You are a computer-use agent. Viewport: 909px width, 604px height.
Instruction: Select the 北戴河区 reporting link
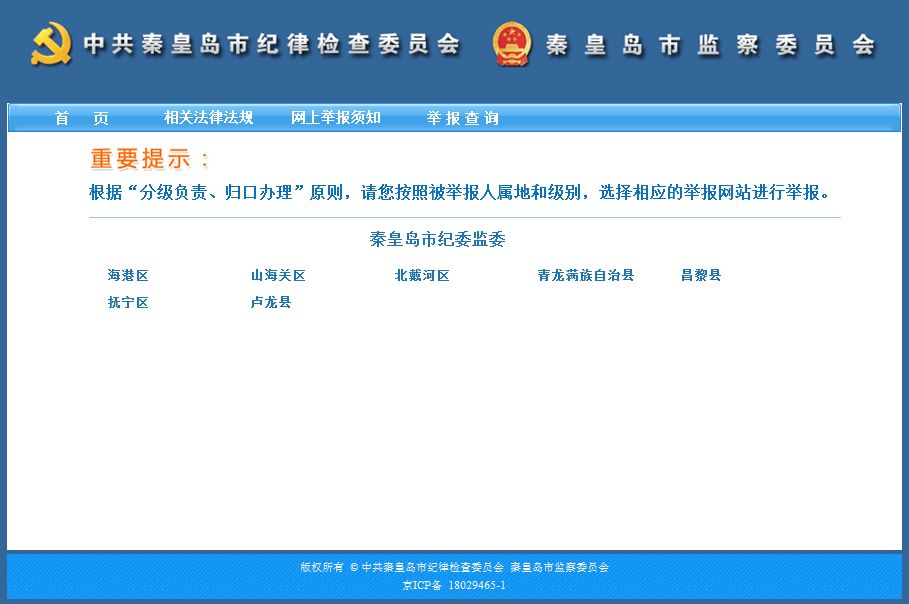coord(422,275)
